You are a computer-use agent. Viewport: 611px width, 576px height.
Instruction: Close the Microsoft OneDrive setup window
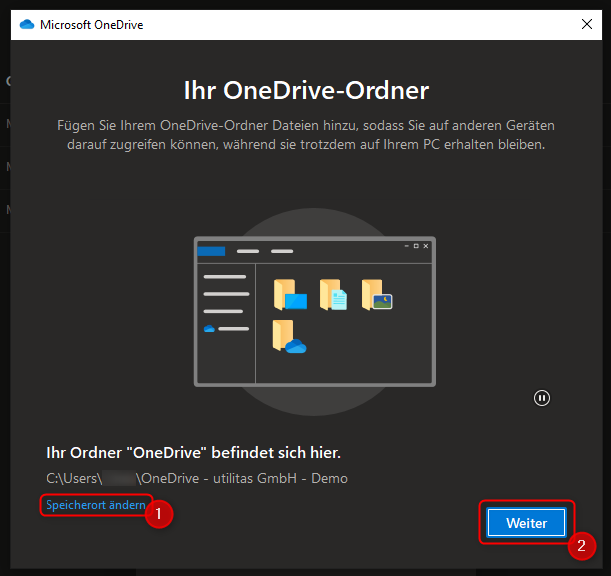click(586, 24)
